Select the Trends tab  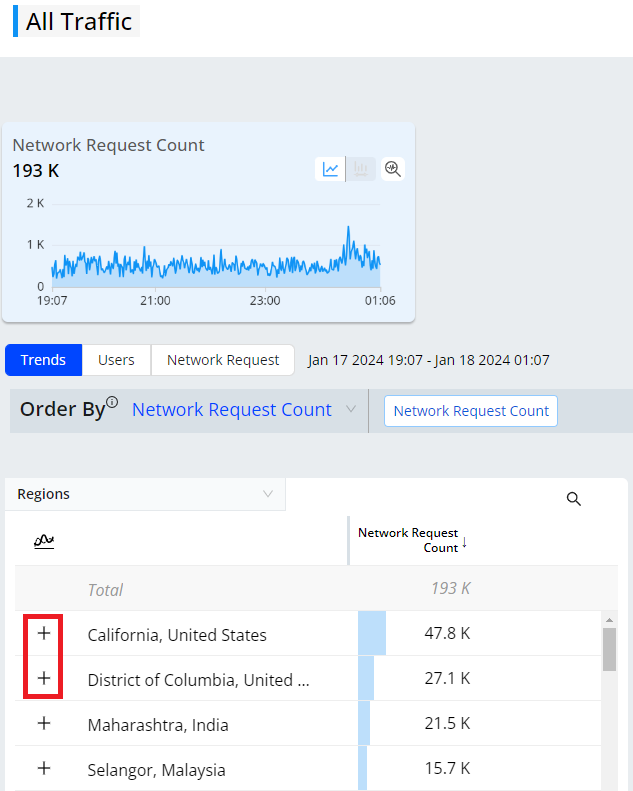click(43, 360)
